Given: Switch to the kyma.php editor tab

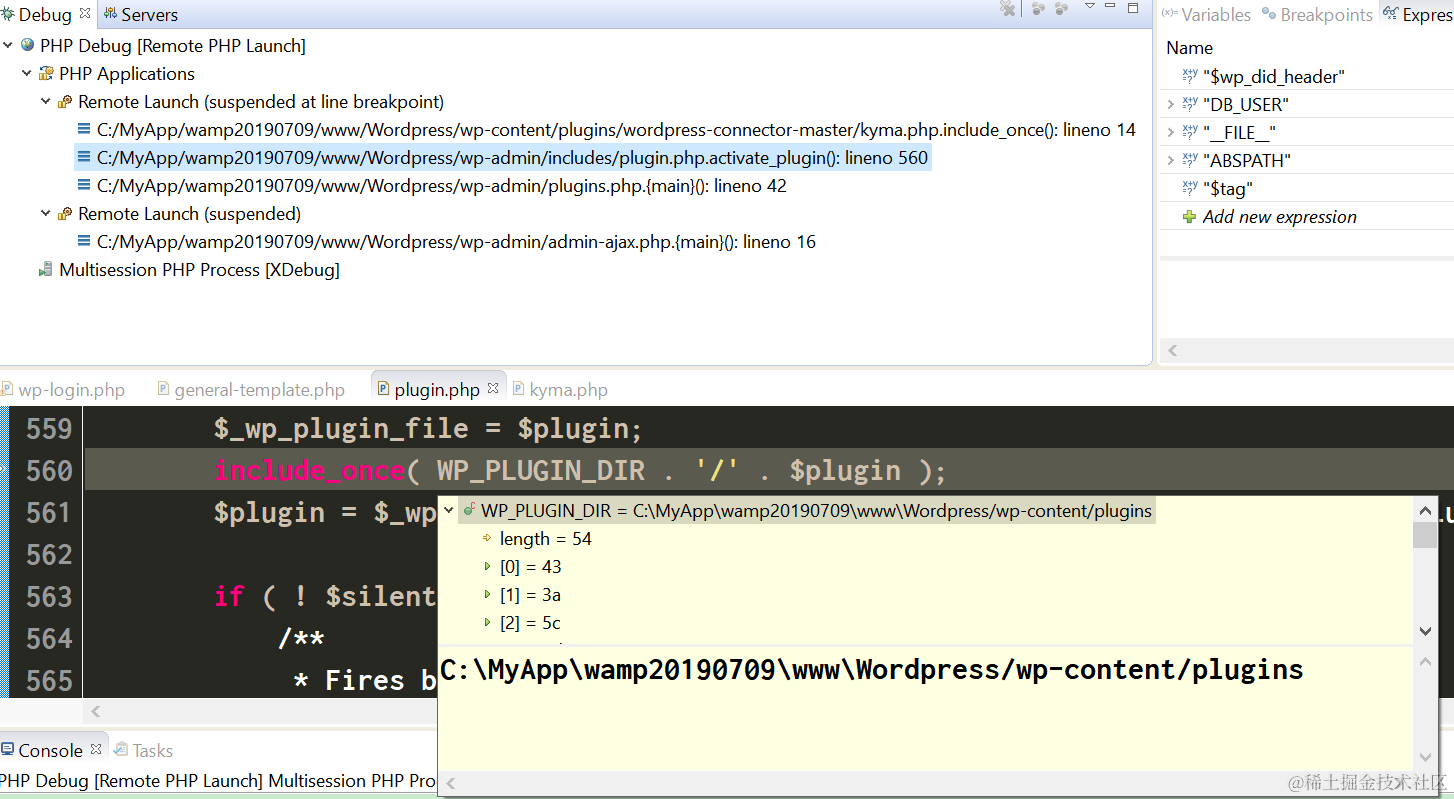Looking at the screenshot, I should coord(569,390).
